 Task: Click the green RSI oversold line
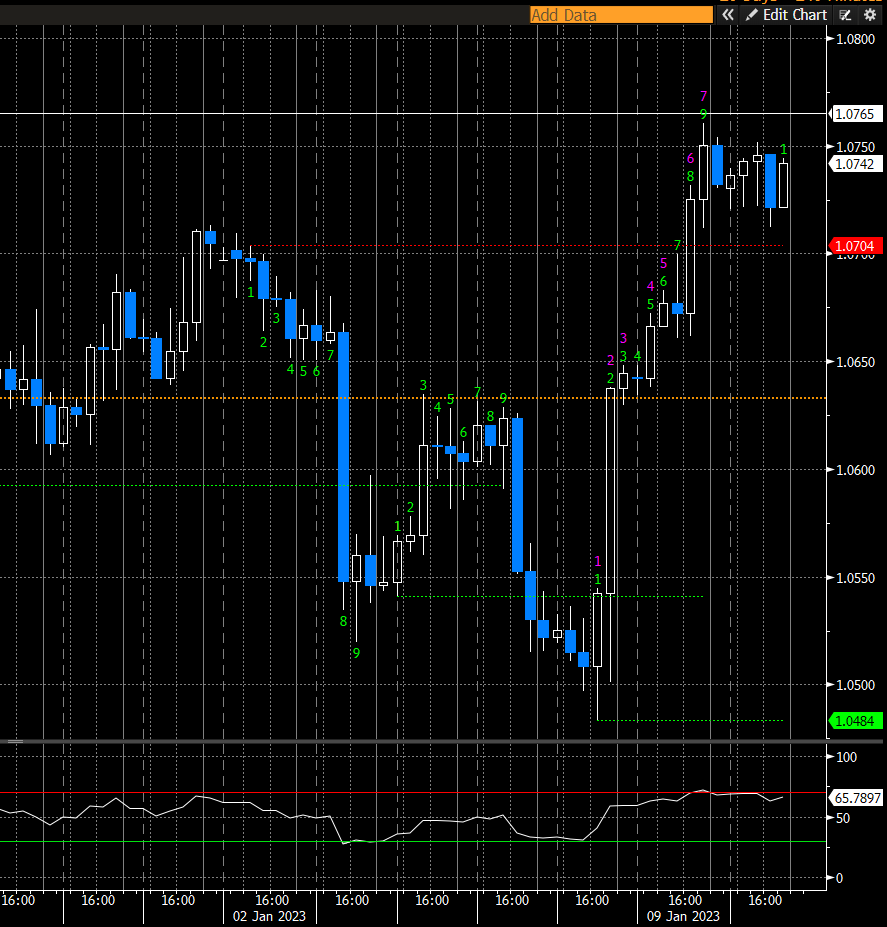click(413, 841)
